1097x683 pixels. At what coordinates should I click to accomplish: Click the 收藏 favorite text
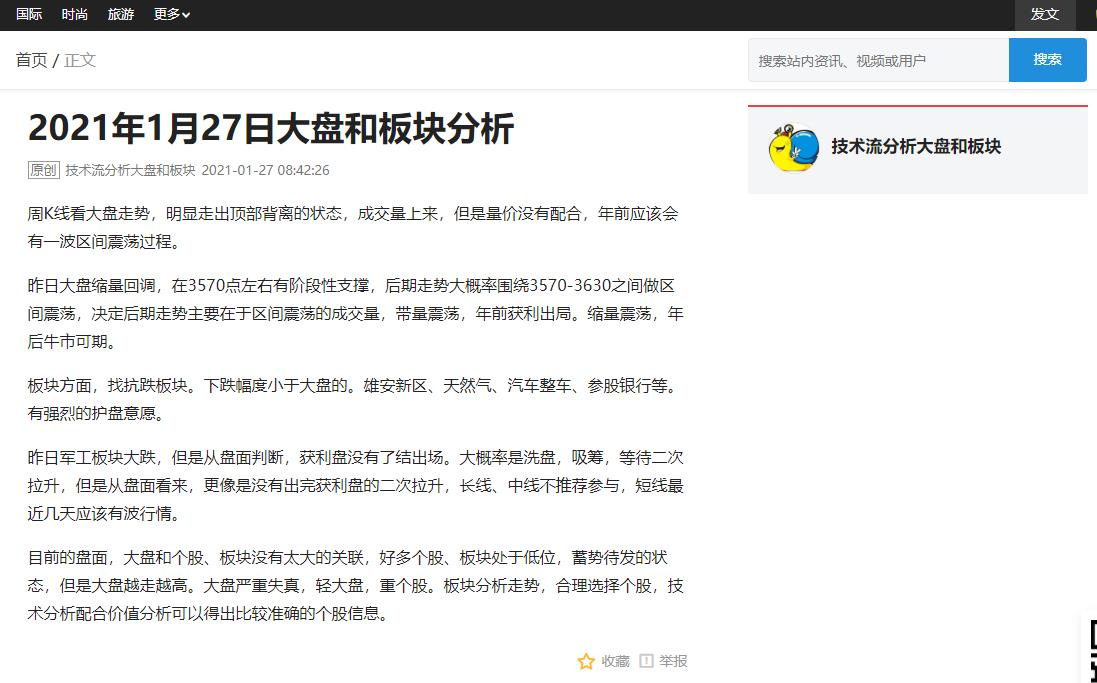coord(616,661)
